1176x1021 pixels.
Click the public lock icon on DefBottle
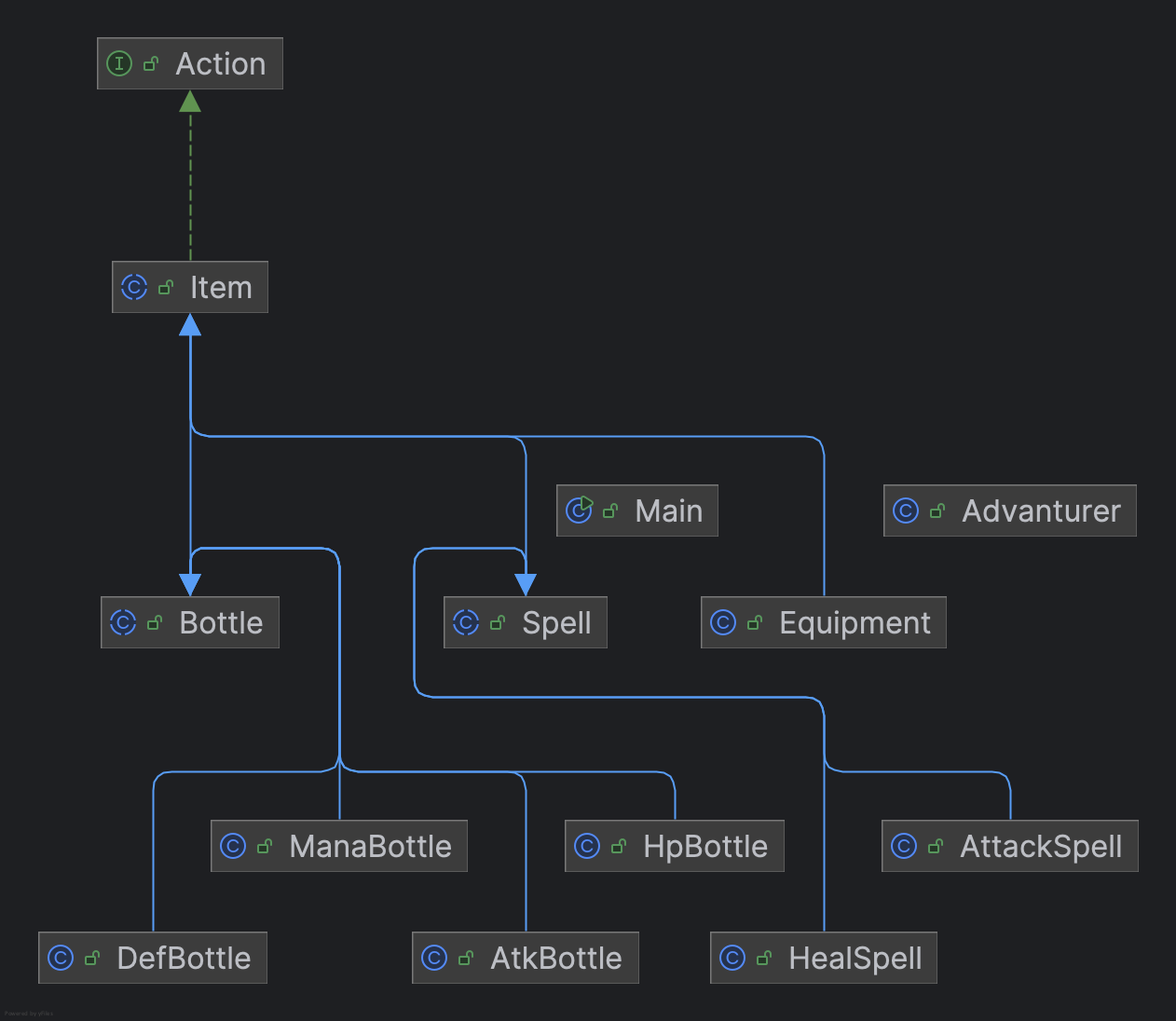[x=92, y=958]
